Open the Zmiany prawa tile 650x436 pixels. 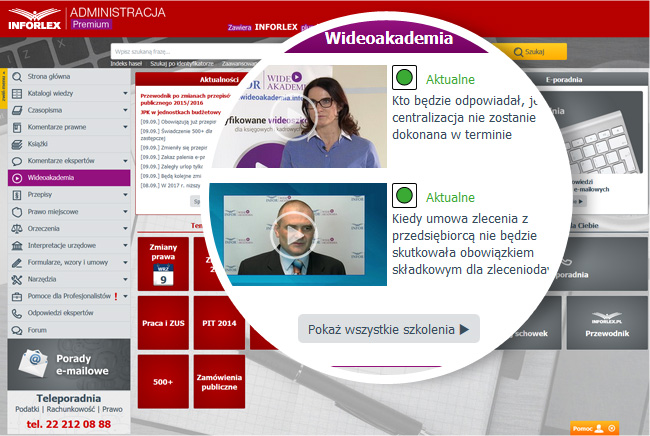[163, 264]
